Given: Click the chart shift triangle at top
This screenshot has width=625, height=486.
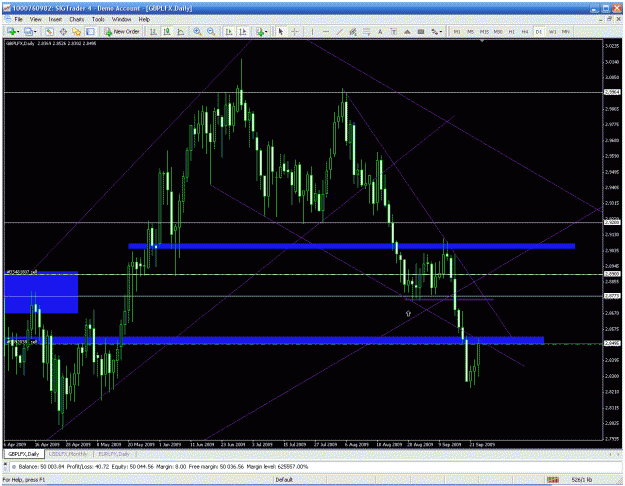Looking at the screenshot, I should 482,41.
